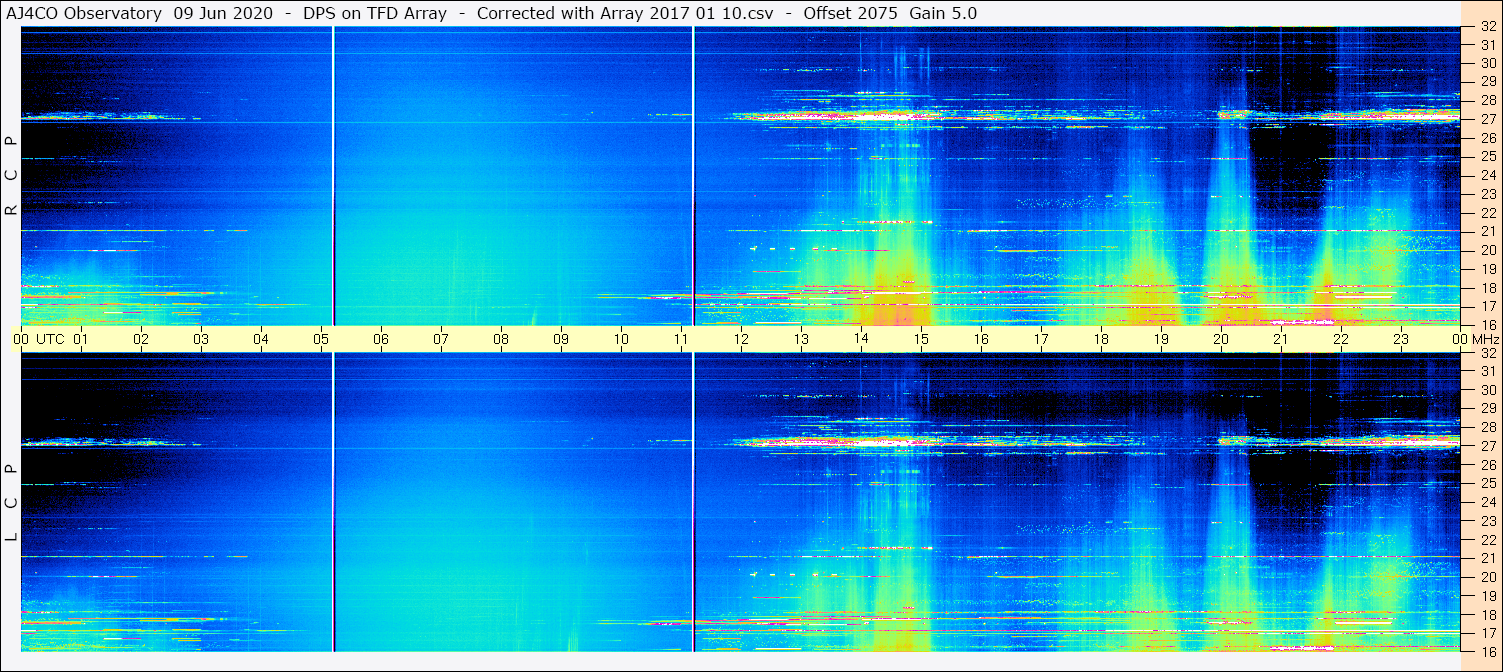
Task: Click the 32 MHz tick in LCP panel
Action: click(1487, 353)
